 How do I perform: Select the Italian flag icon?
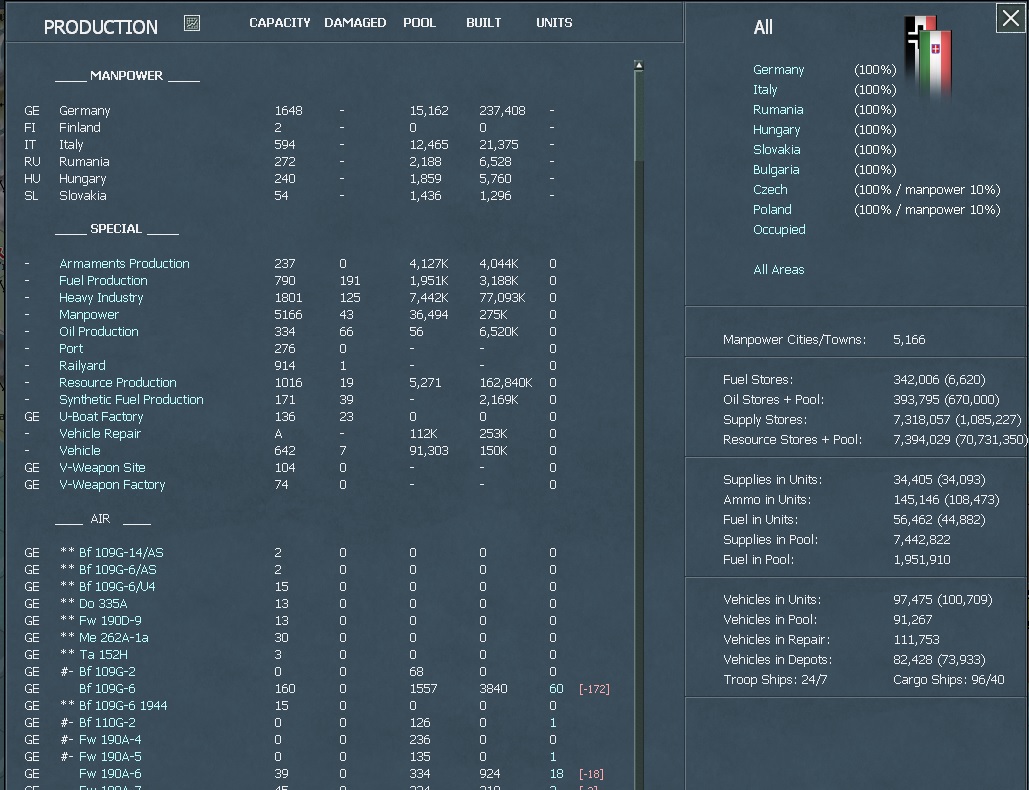933,55
